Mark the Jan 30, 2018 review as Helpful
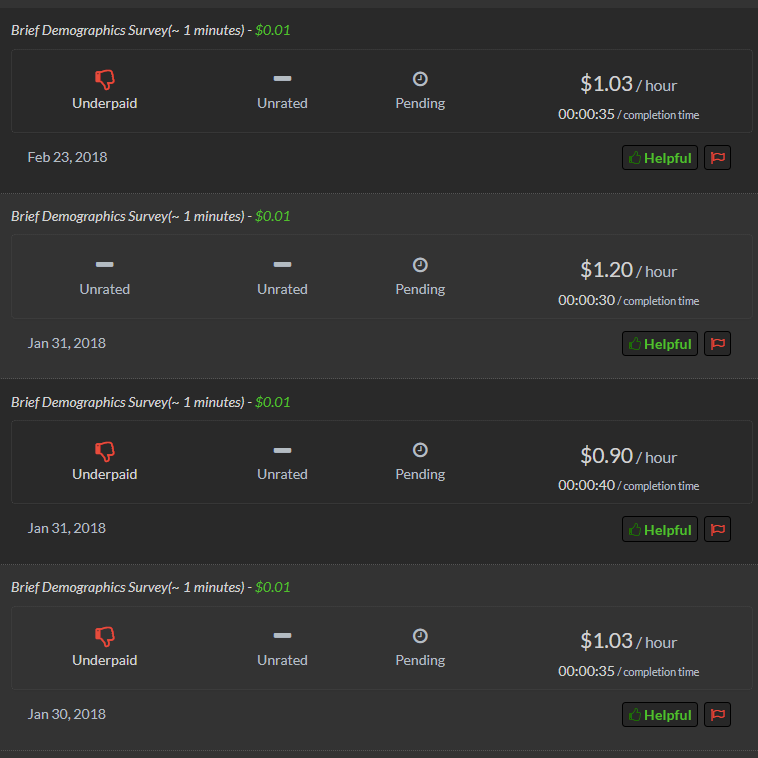 659,715
